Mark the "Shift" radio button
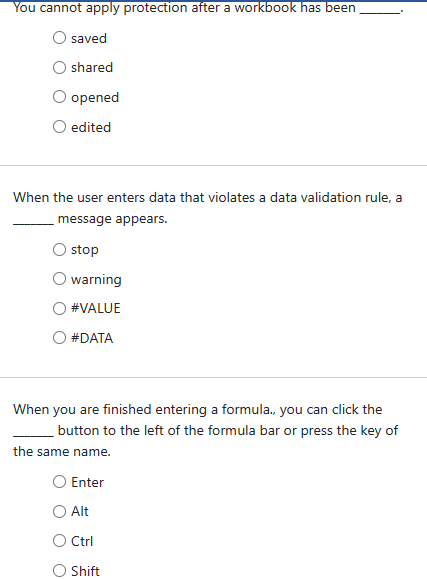Screen dimensions: 427x579 [x=59, y=571]
